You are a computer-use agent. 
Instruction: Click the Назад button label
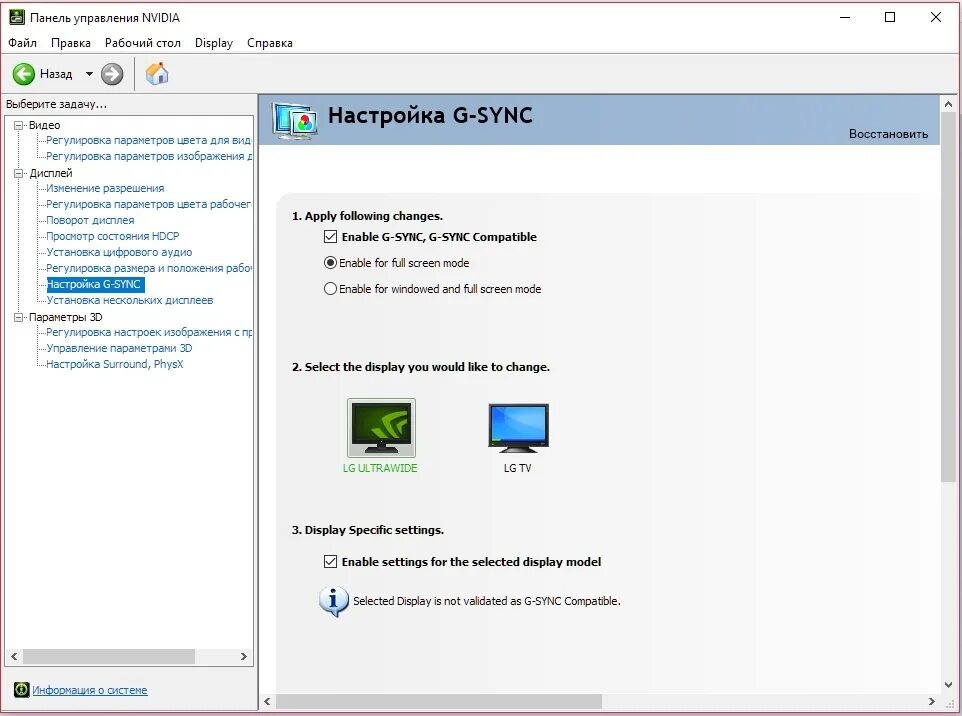click(56, 74)
